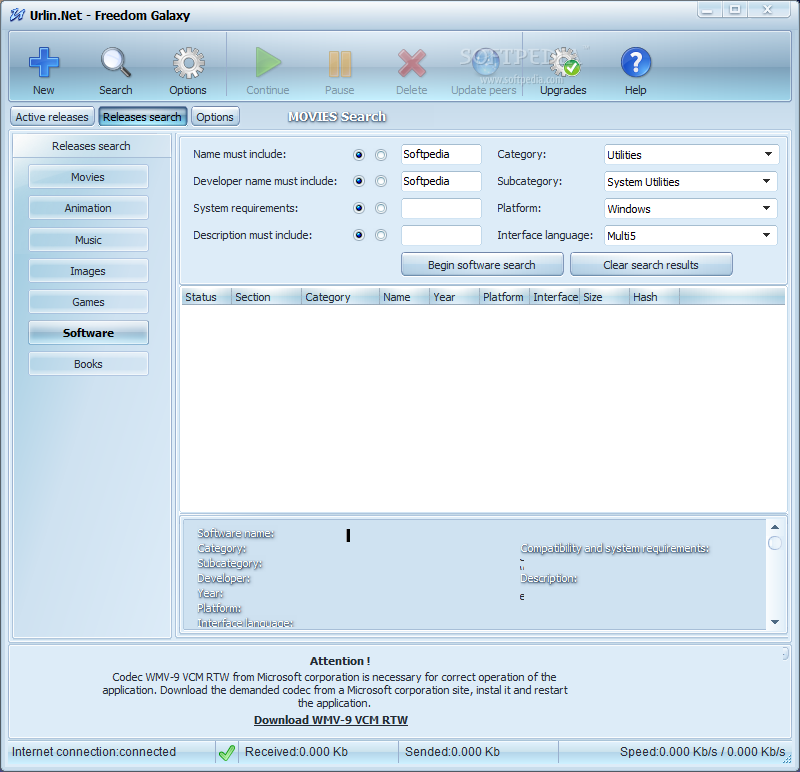Open the Download WMV-9 VCM RTW link

tap(331, 720)
